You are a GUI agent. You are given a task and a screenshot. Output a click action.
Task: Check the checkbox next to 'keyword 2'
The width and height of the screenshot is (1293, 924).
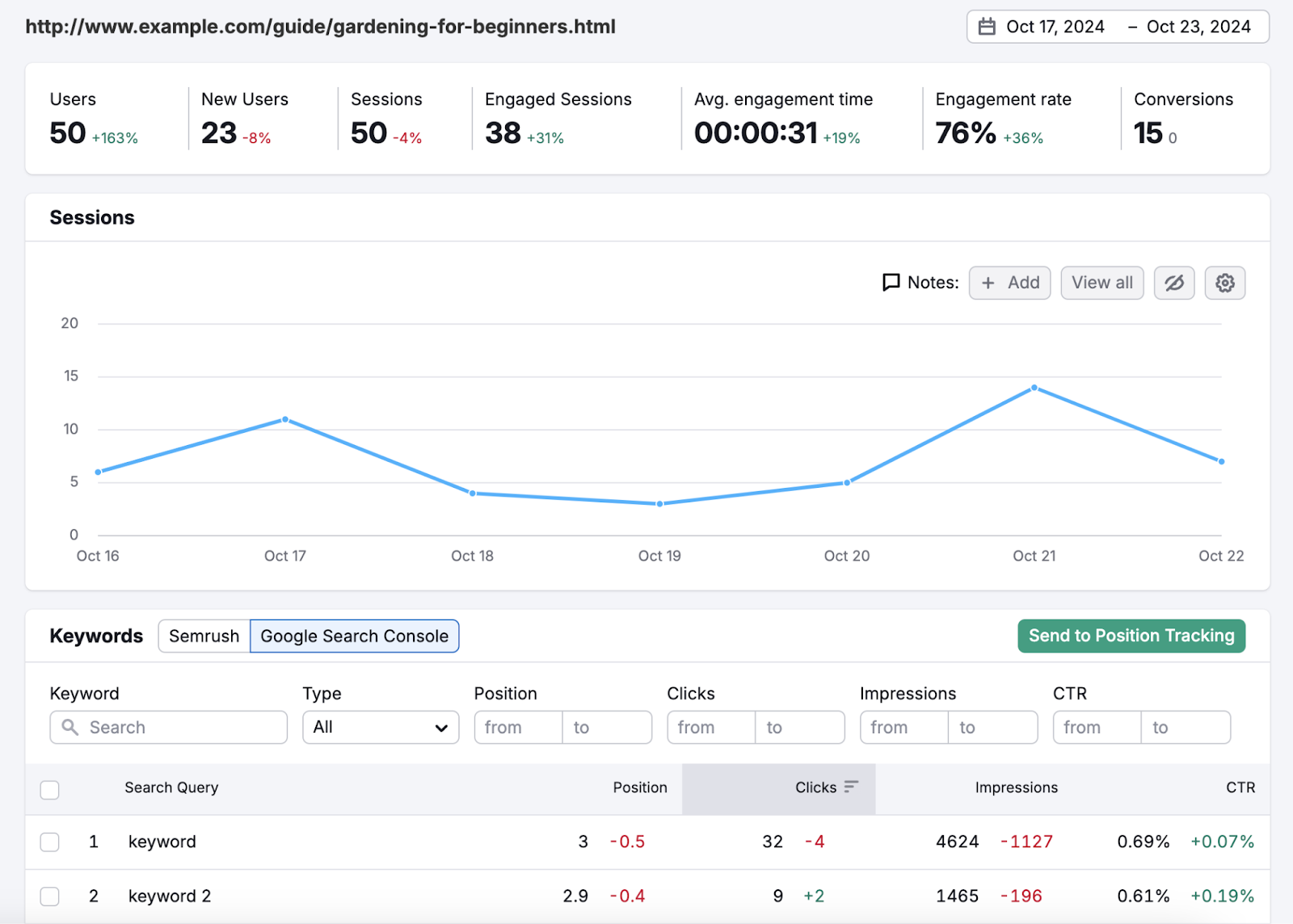point(49,896)
